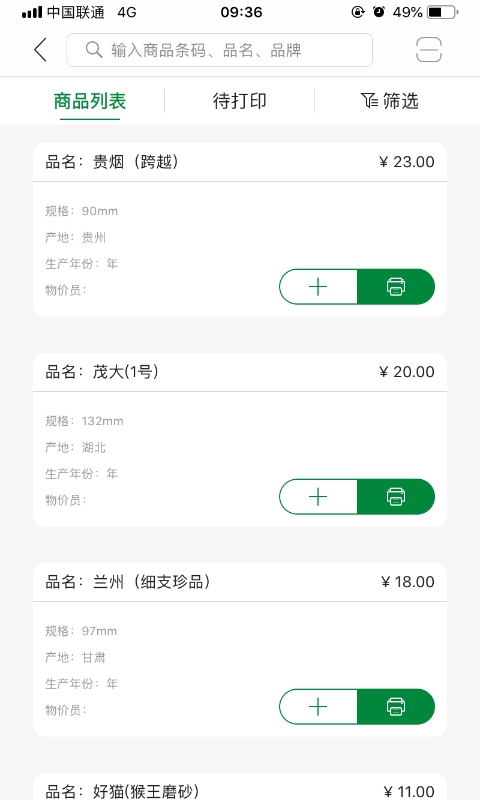Click the search magnifier icon
The image size is (480, 800).
94,50
